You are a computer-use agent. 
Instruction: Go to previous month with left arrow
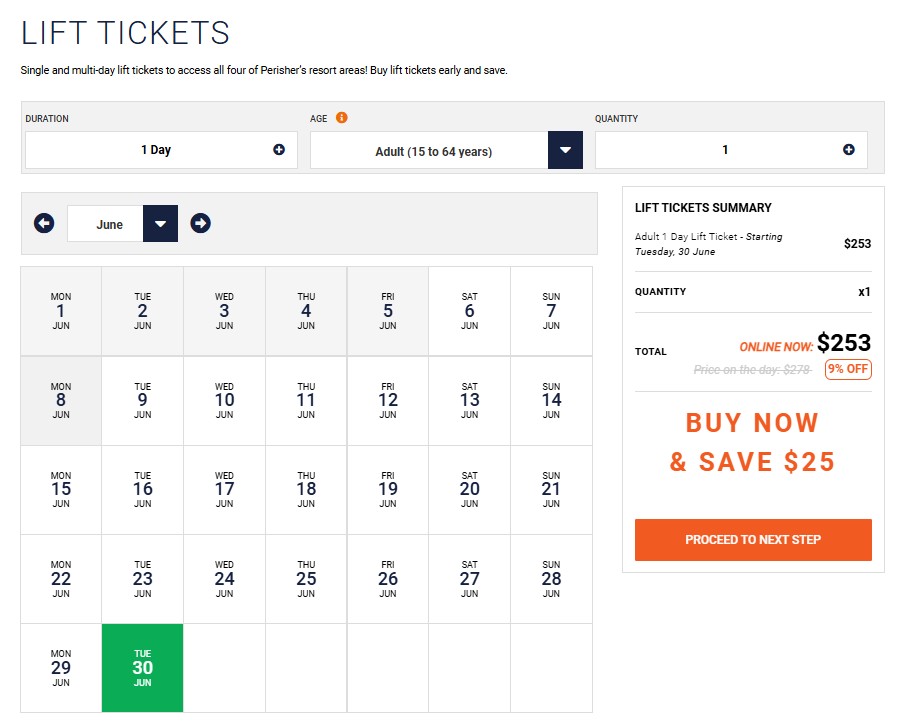[44, 223]
